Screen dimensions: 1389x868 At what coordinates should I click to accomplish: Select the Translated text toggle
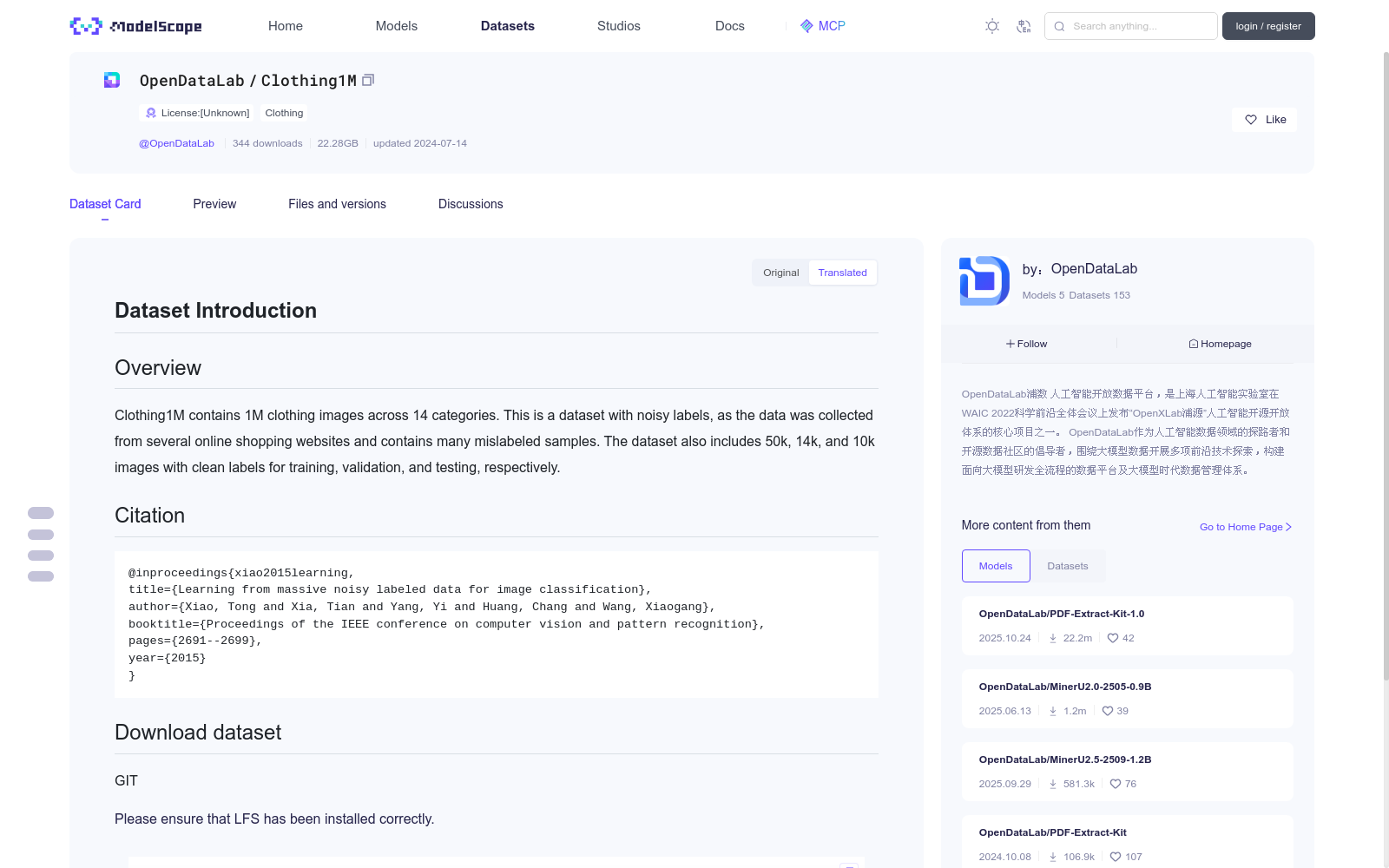tap(842, 273)
